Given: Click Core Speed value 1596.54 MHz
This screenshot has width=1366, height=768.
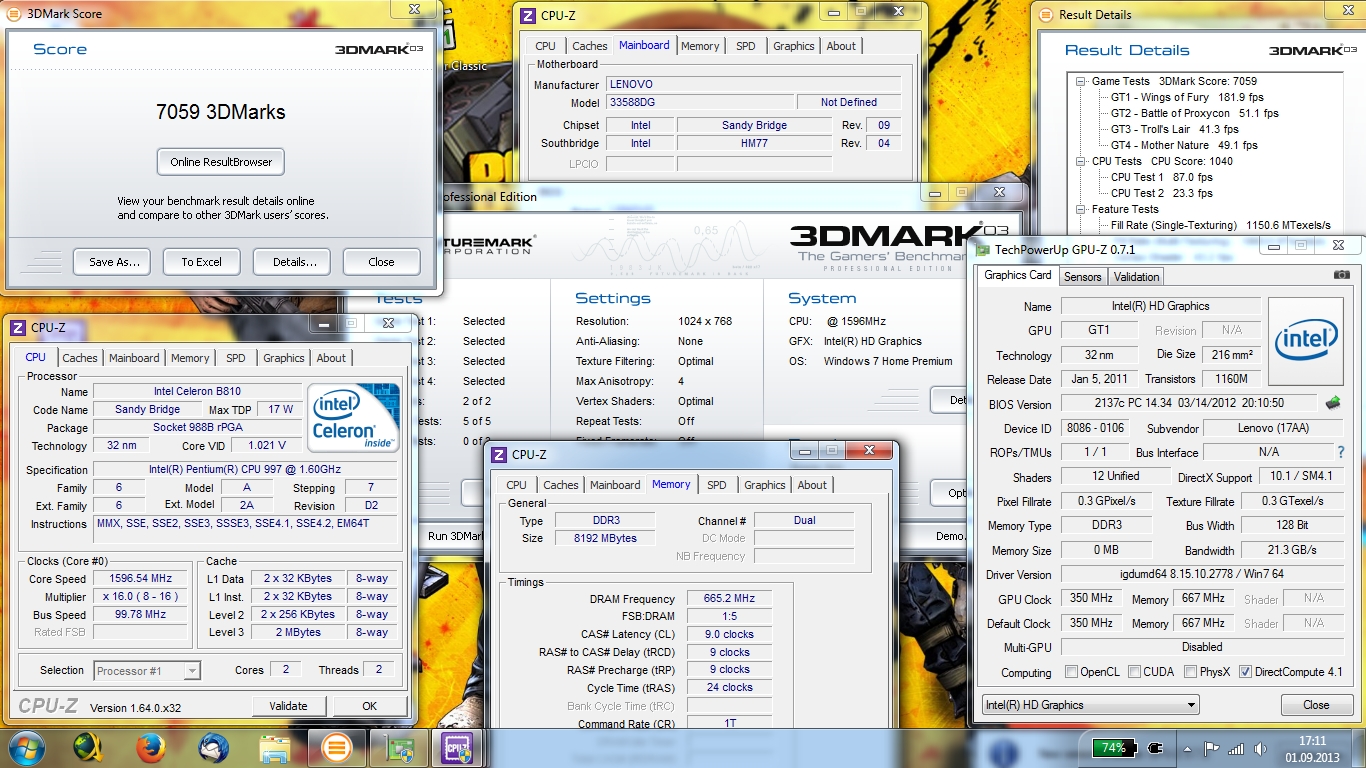Looking at the screenshot, I should click(x=140, y=579).
